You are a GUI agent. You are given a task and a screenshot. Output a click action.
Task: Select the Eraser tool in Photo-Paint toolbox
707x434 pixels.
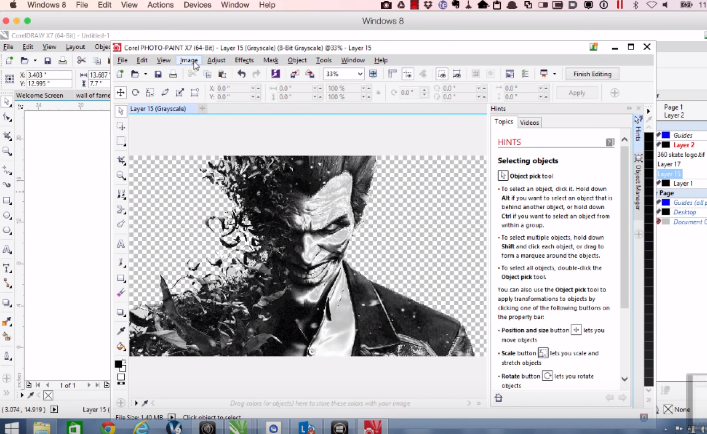(121, 292)
